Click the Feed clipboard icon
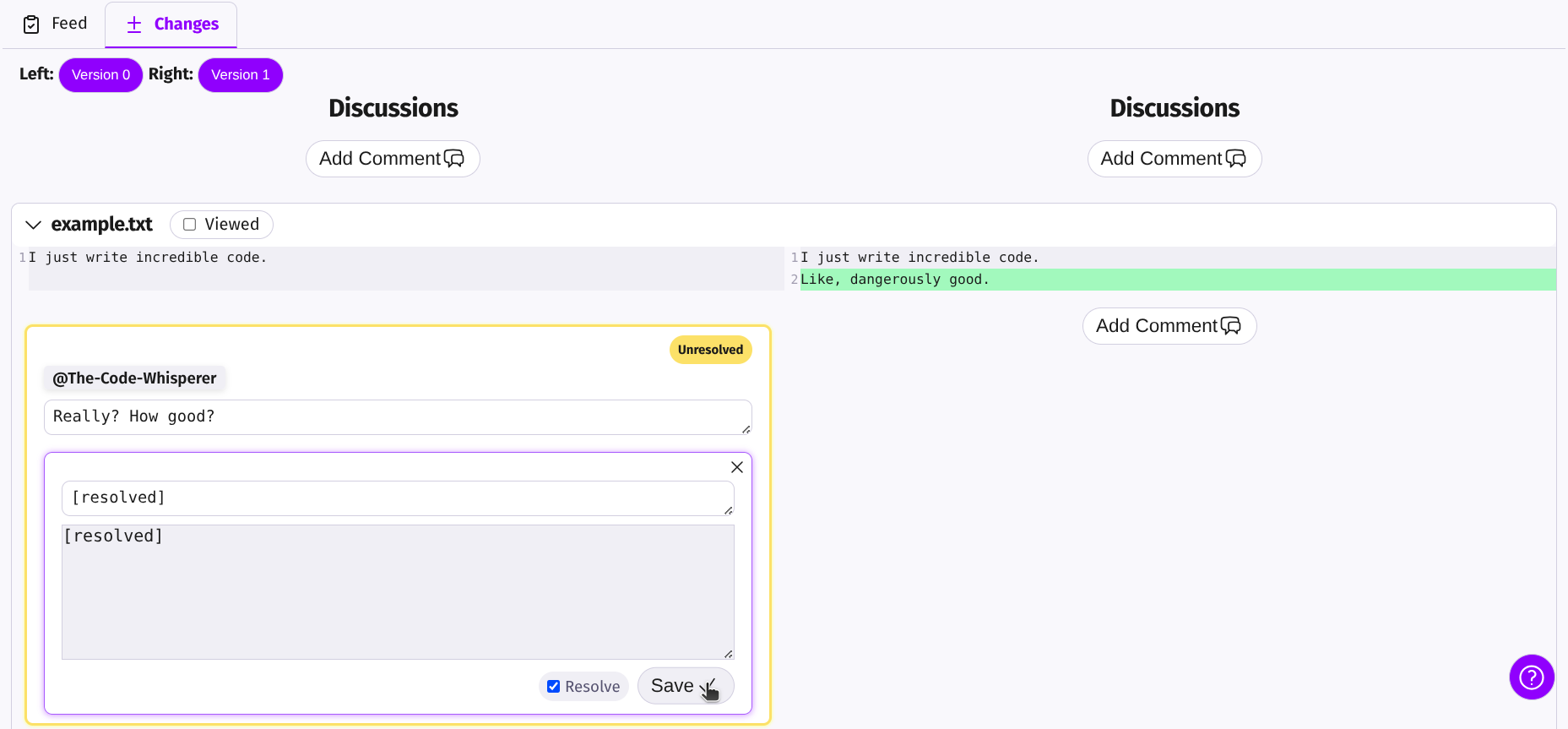Screen dimensions: 1568x729 click(31, 24)
